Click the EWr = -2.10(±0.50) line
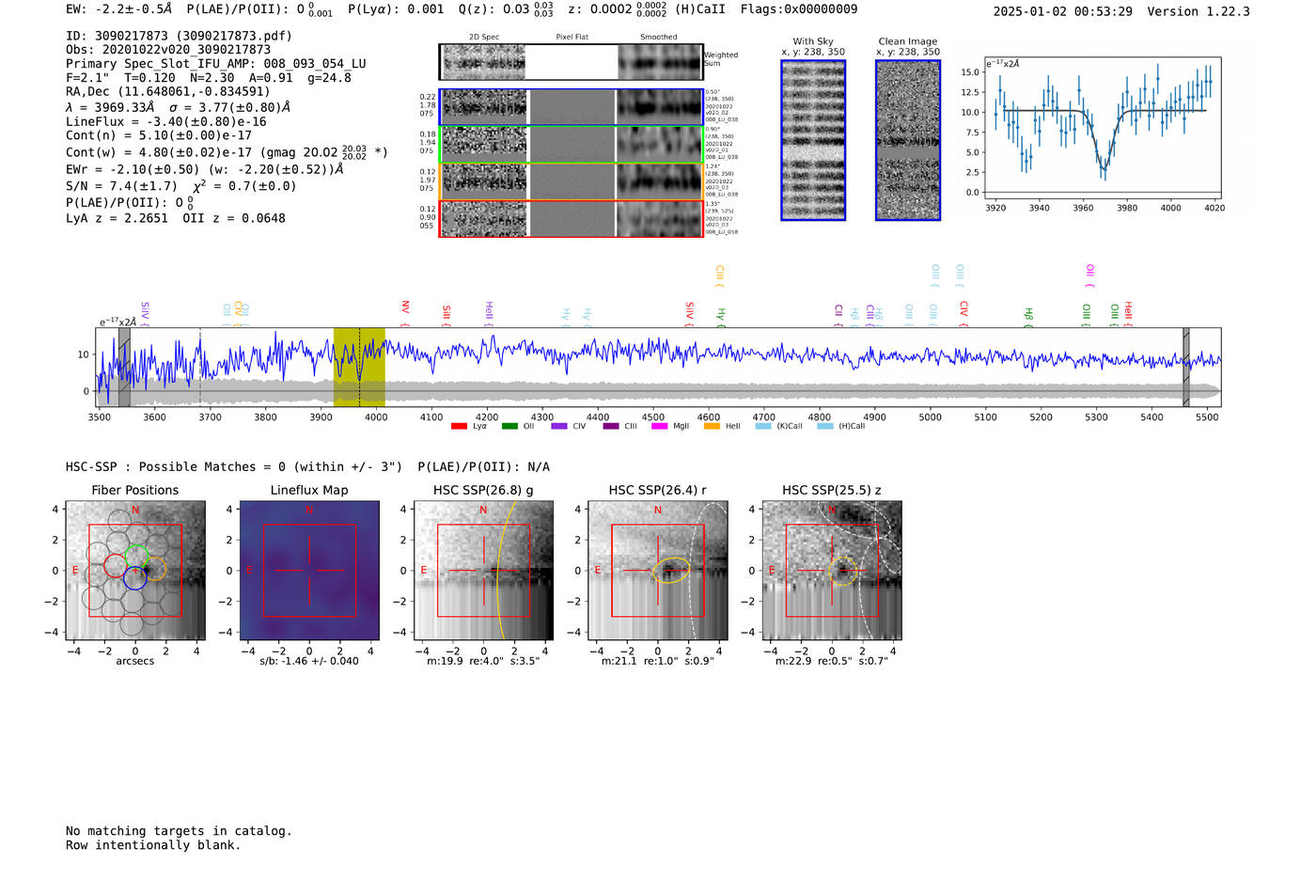Viewport: 1316px width, 896px height. pos(204,169)
